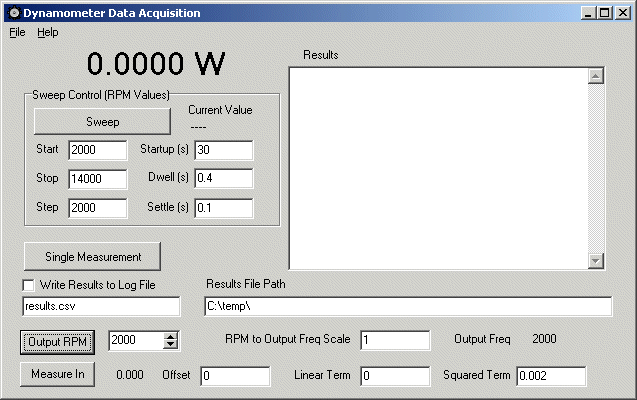Click the Start RPM input field
The image size is (637, 400).
[97, 150]
